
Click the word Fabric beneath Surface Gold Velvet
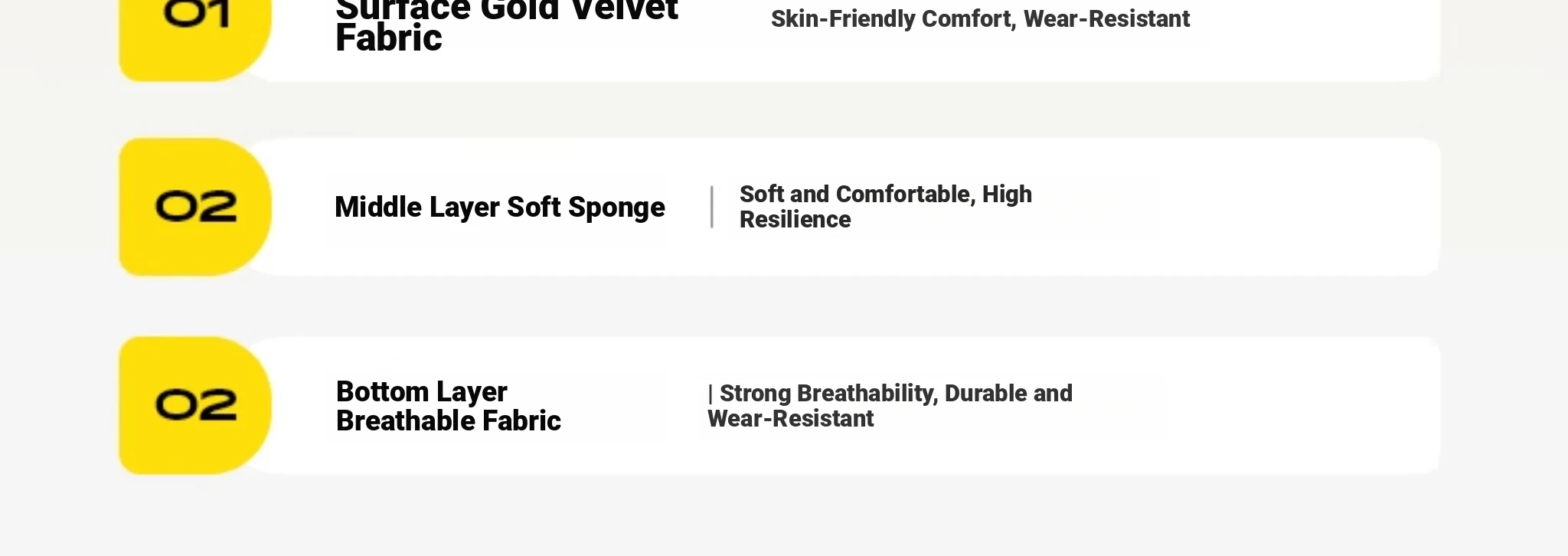(388, 38)
